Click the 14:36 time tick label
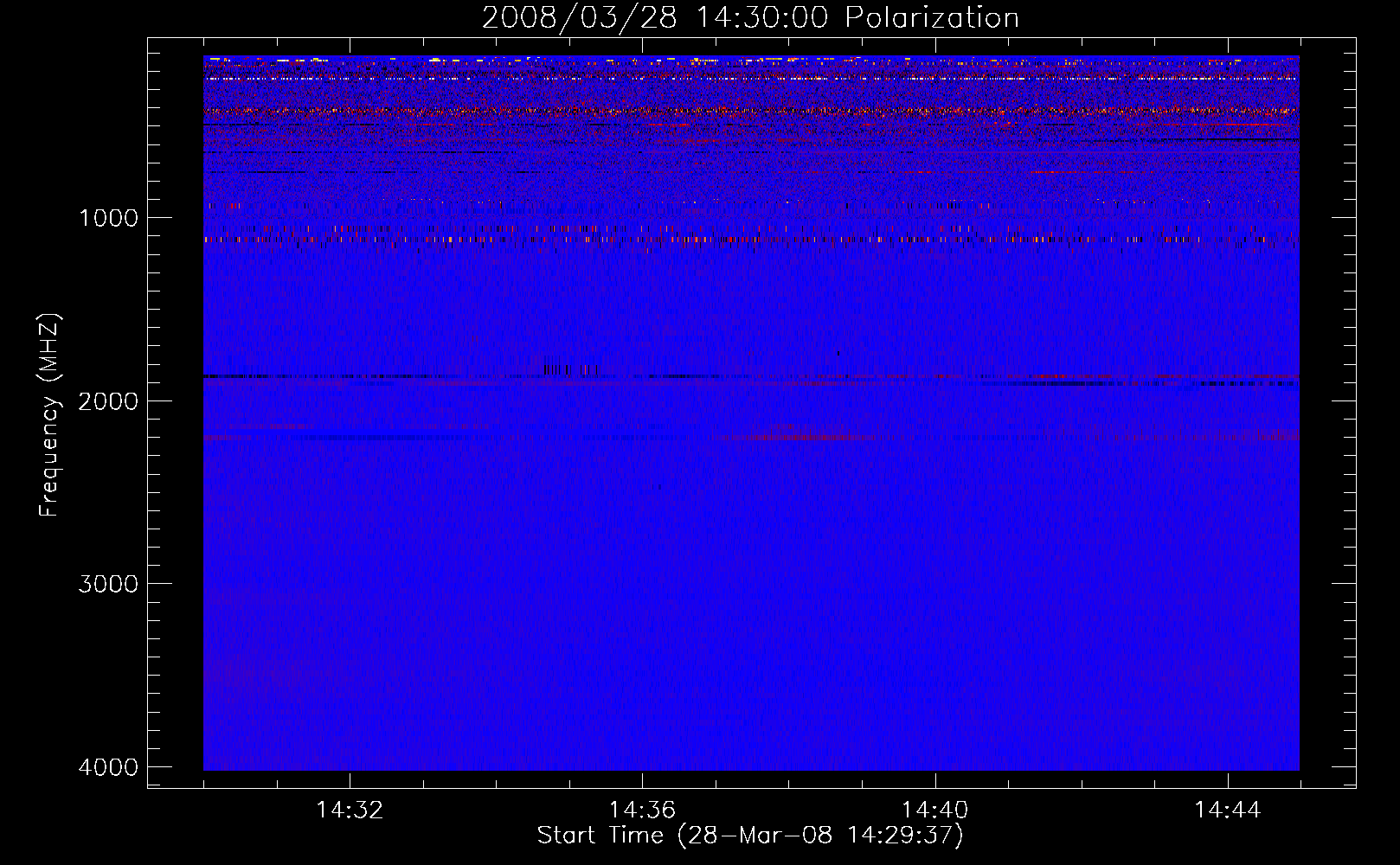1400x865 pixels. pyautogui.click(x=642, y=811)
